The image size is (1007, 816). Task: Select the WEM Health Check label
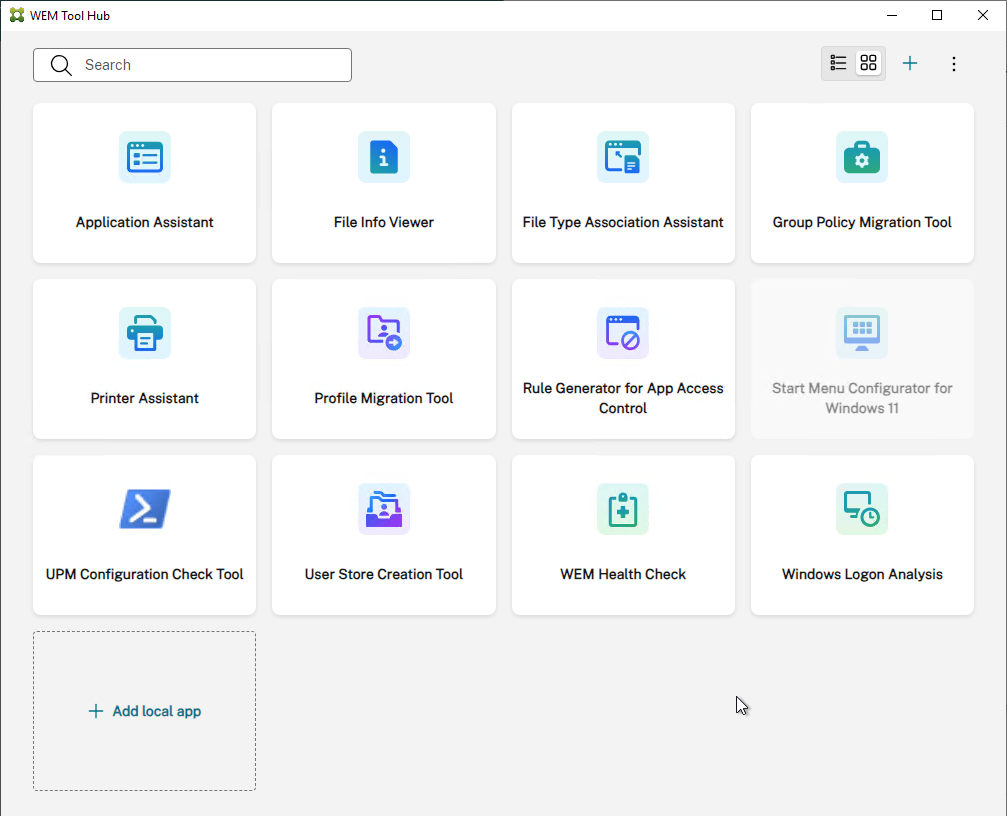(623, 574)
